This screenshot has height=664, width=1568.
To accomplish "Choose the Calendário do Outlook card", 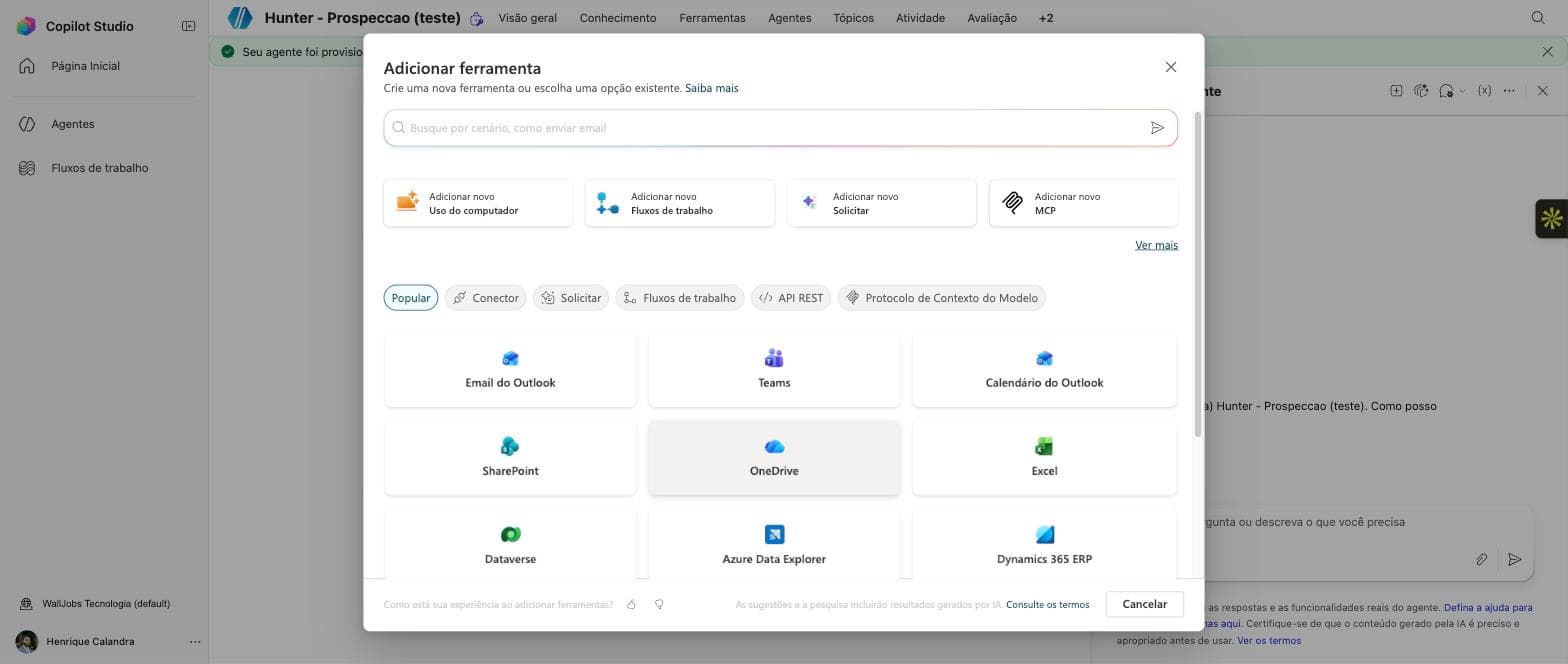I will pos(1044,370).
